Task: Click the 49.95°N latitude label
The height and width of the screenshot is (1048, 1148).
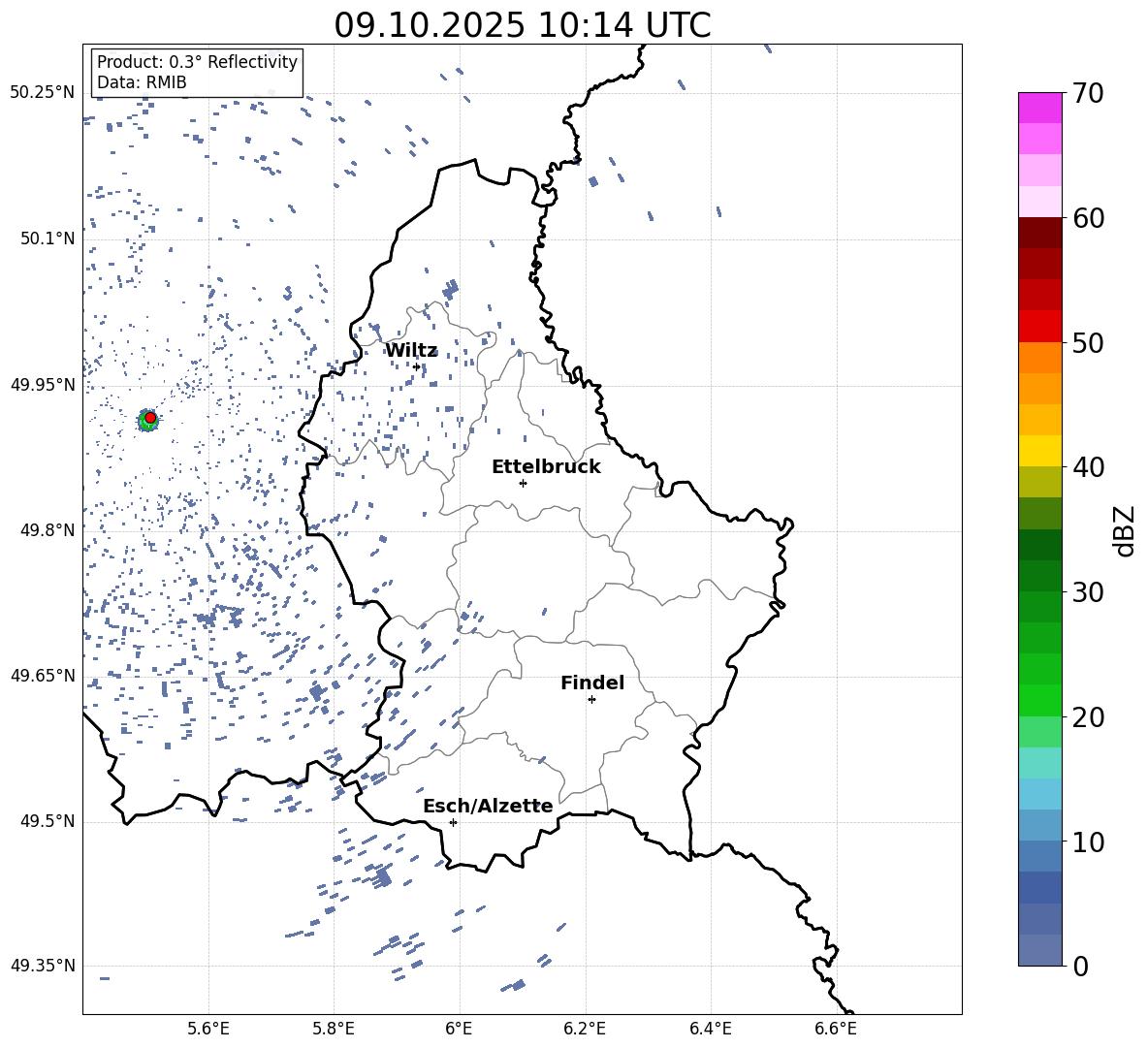Action: click(x=43, y=384)
